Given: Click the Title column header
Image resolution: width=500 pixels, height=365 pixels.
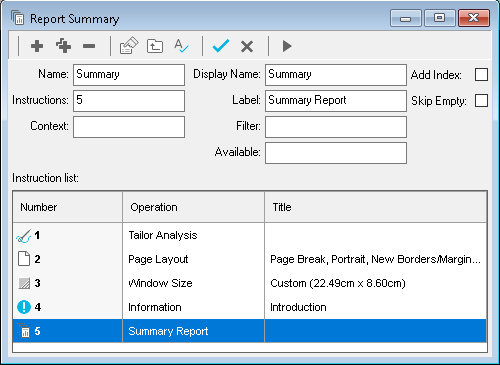Looking at the screenshot, I should coord(376,207).
